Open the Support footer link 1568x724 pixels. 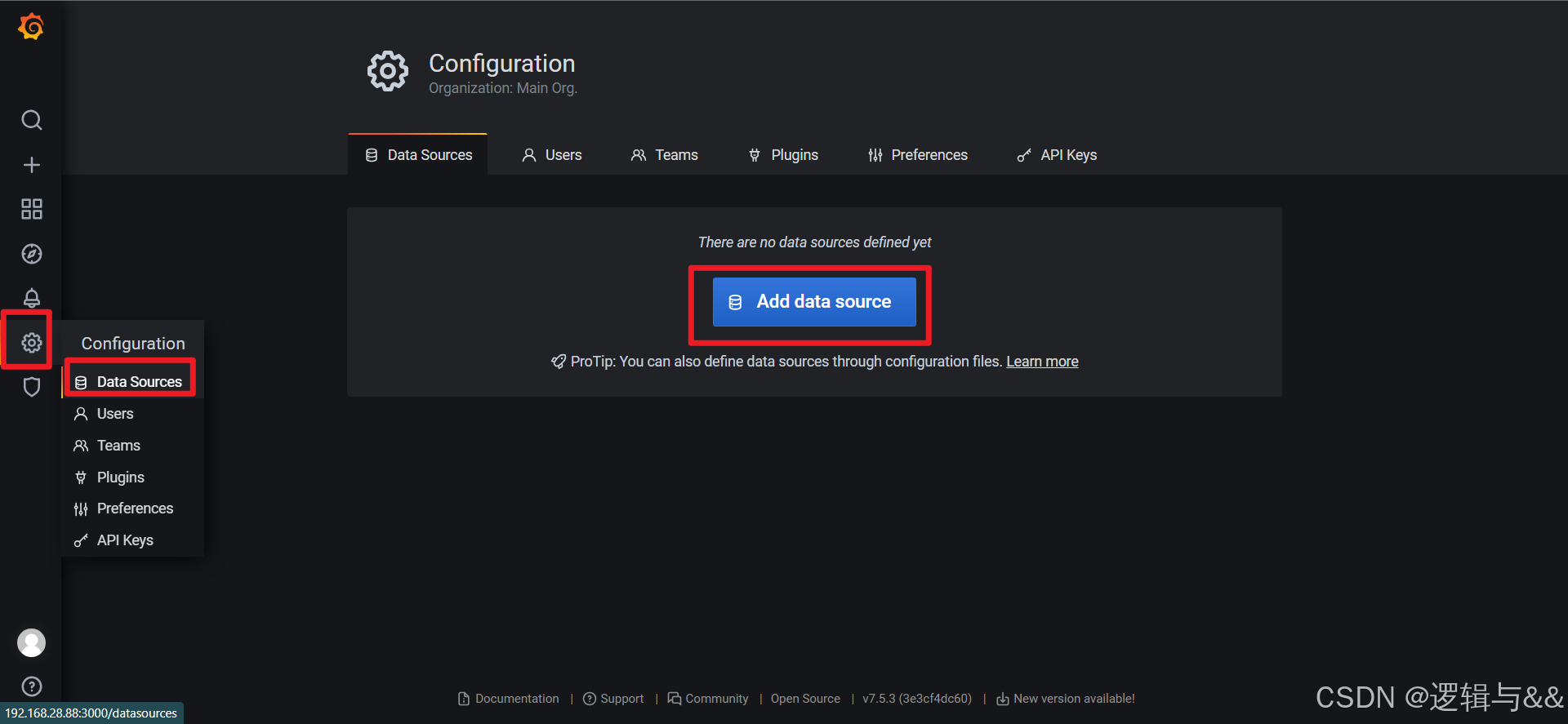(613, 699)
